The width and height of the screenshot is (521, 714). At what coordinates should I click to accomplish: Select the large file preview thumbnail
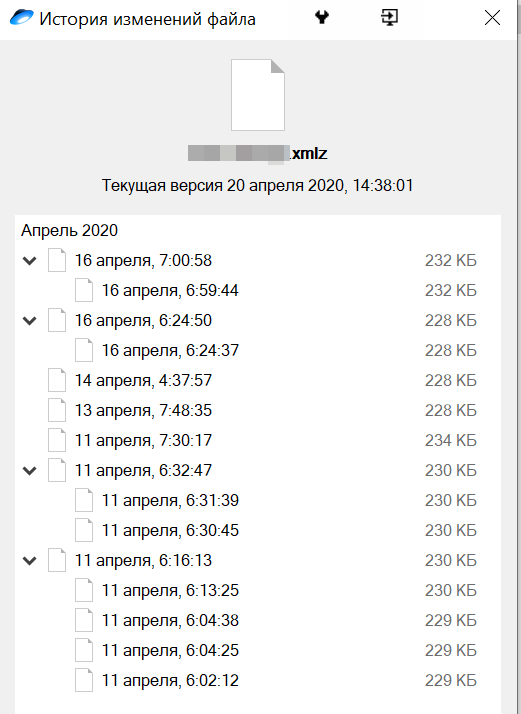tap(258, 95)
